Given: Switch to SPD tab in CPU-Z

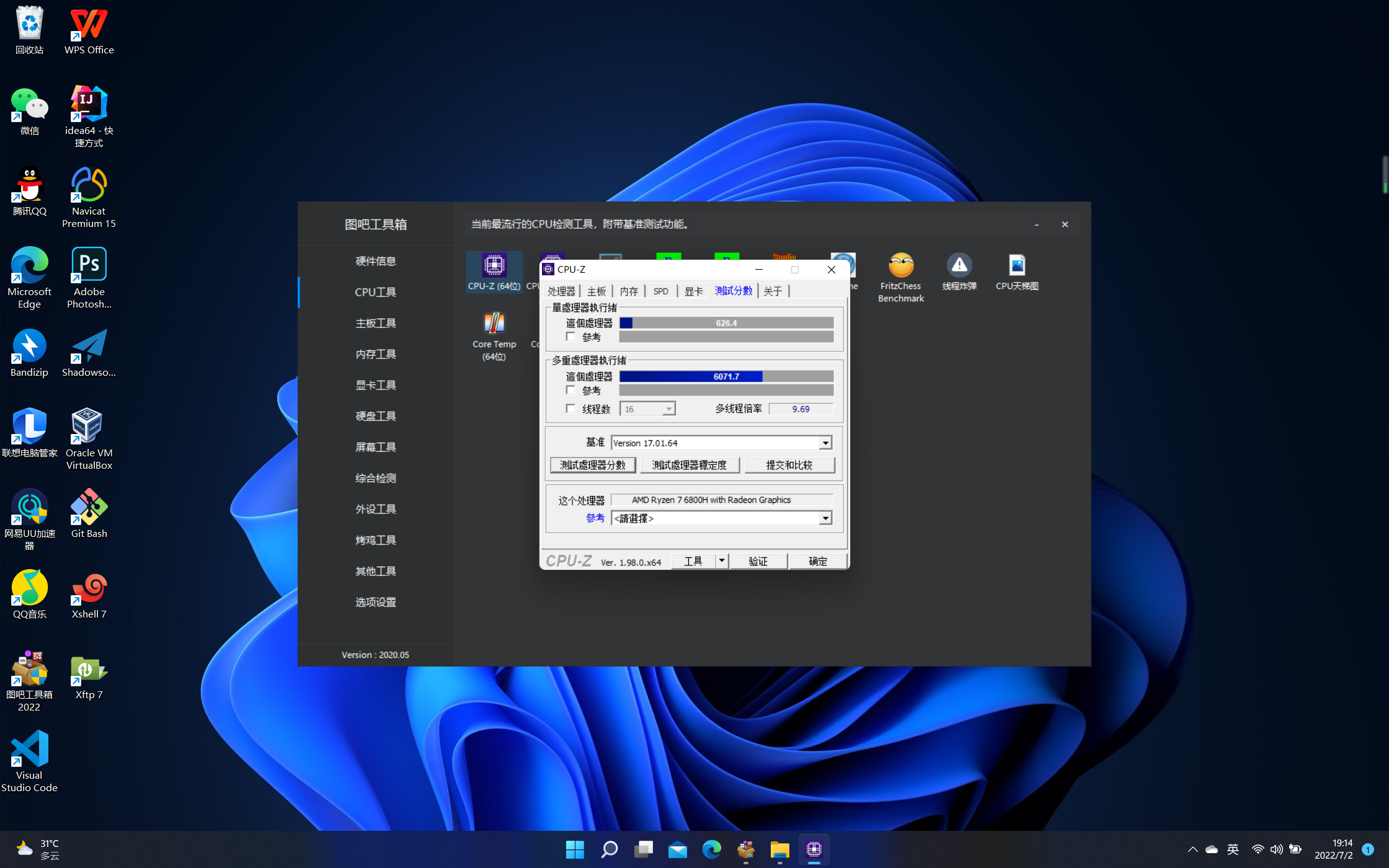Looking at the screenshot, I should [x=661, y=291].
